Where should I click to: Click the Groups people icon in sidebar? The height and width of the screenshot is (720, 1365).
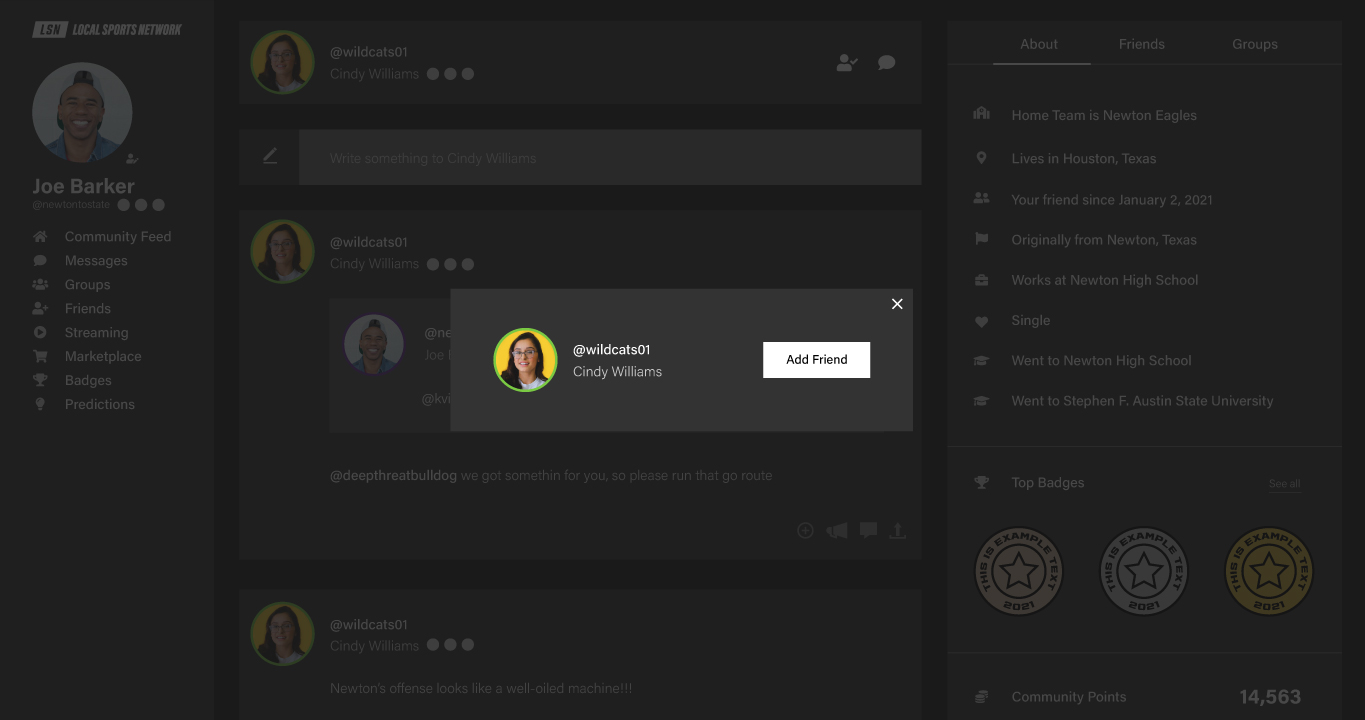pyautogui.click(x=40, y=285)
